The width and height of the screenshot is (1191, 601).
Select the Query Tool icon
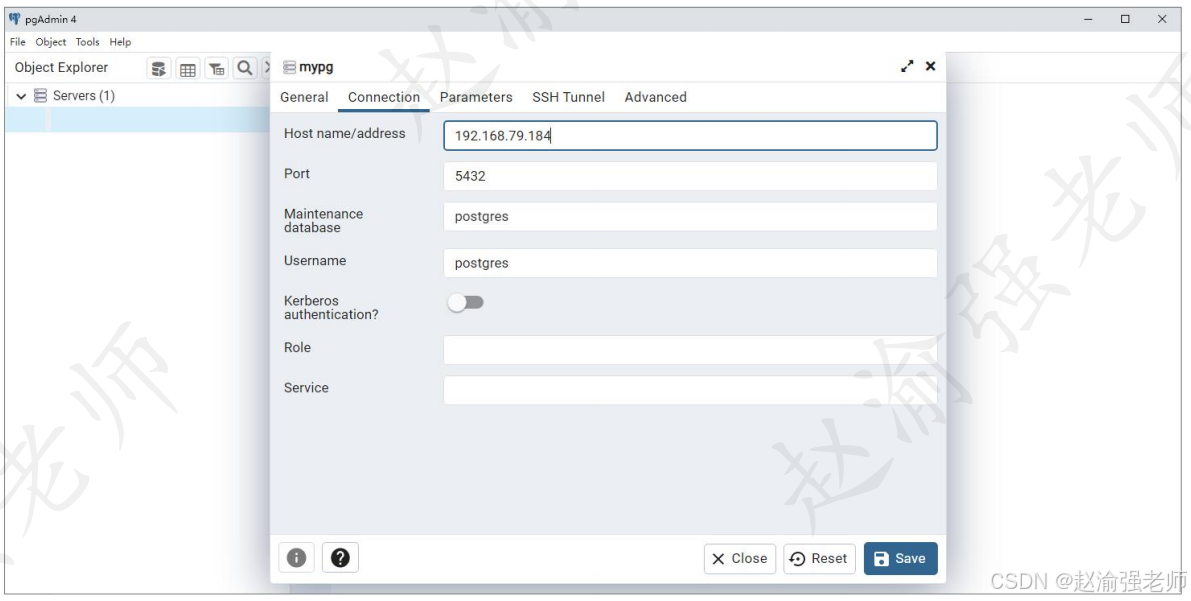point(159,67)
